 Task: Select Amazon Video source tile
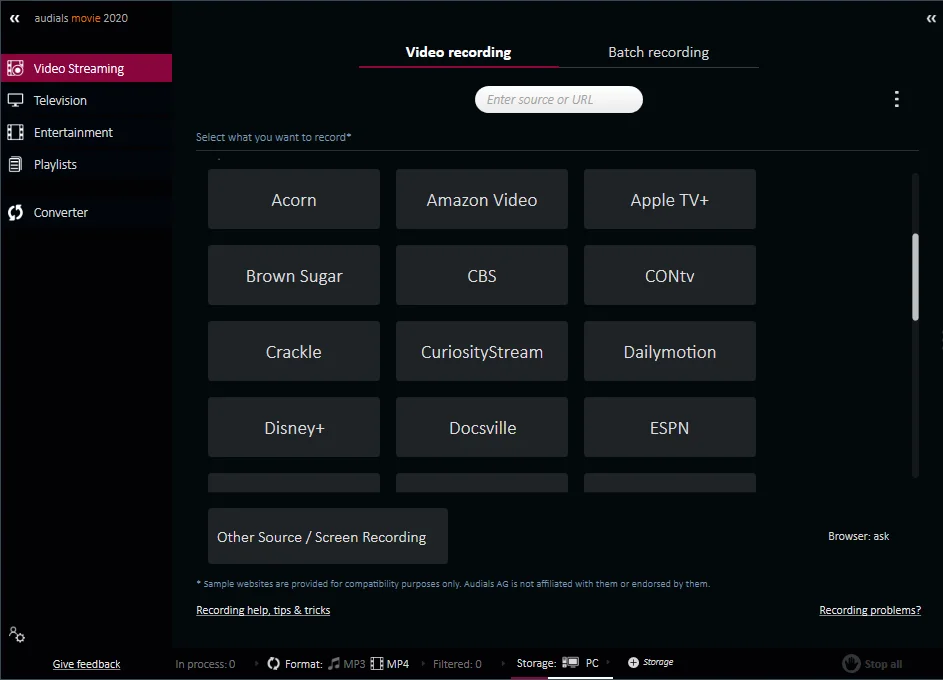[482, 199]
